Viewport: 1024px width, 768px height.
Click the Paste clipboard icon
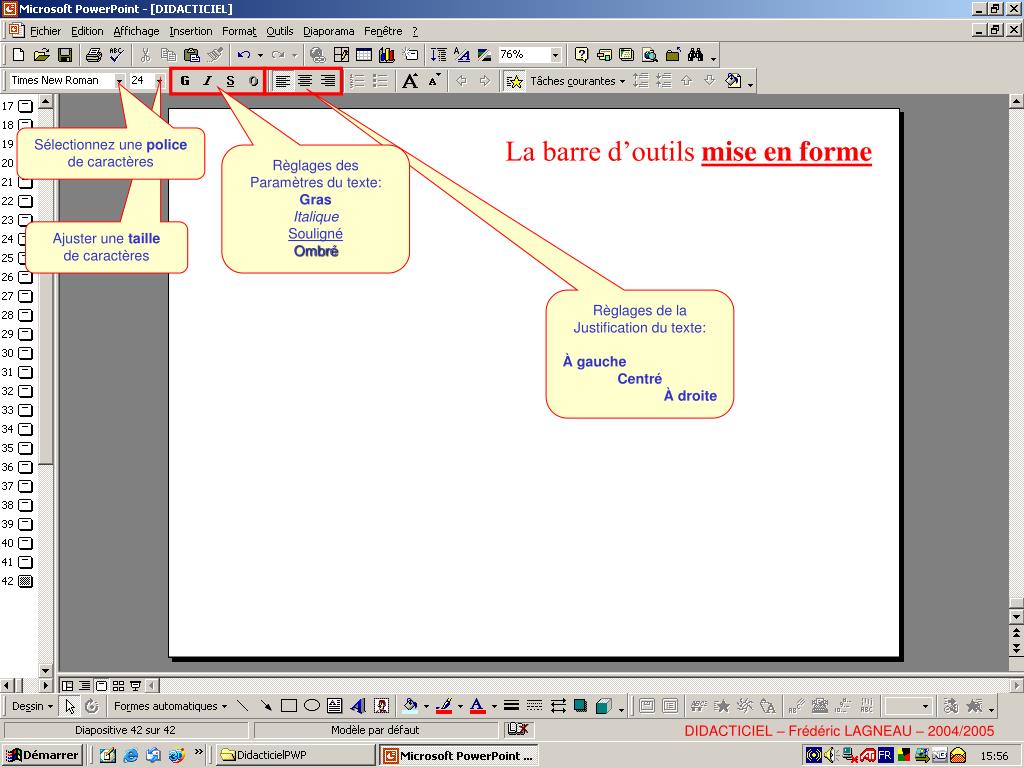(x=191, y=55)
